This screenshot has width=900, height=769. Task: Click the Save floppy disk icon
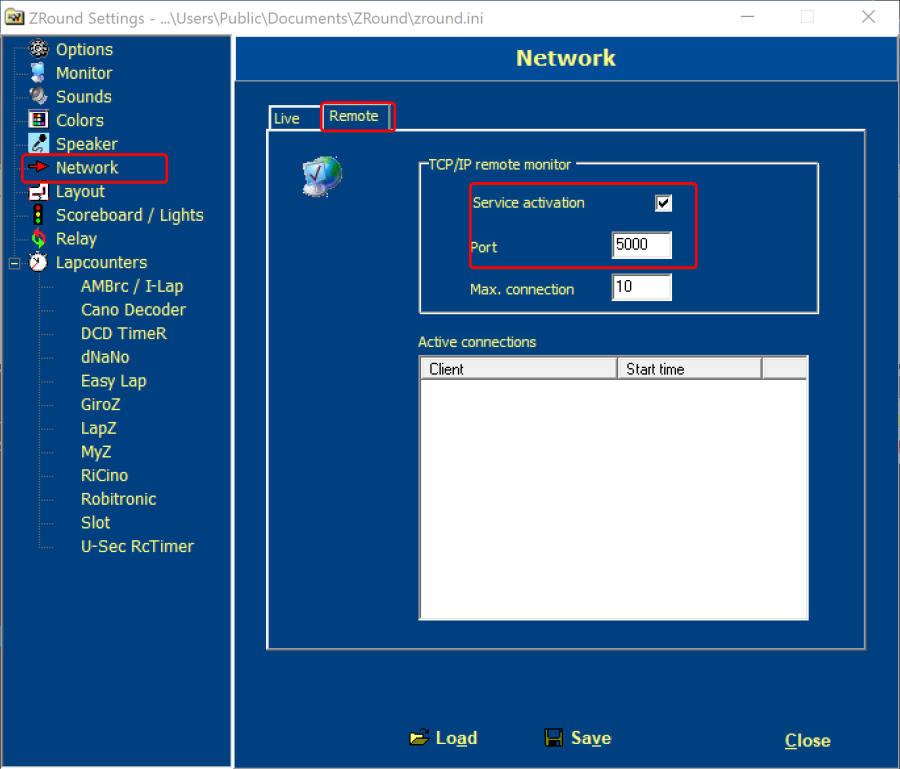554,737
